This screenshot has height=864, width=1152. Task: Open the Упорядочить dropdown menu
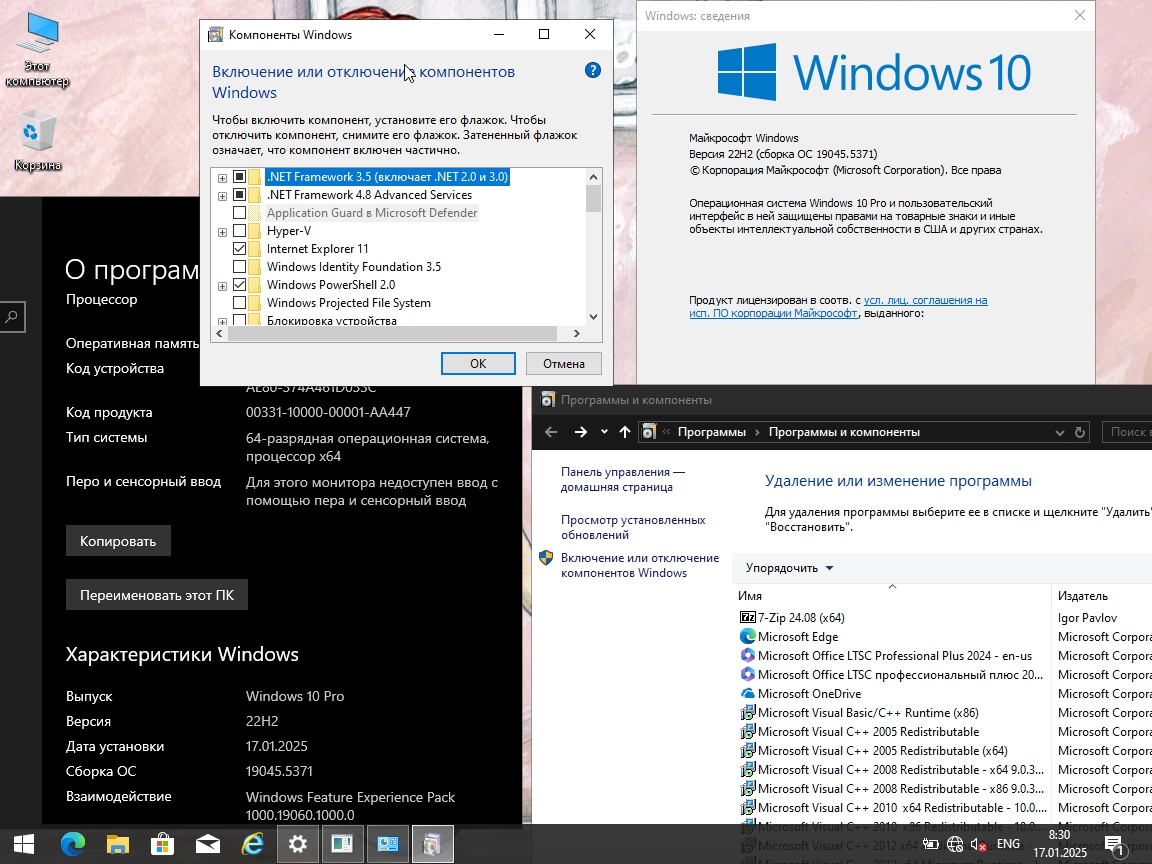(789, 568)
